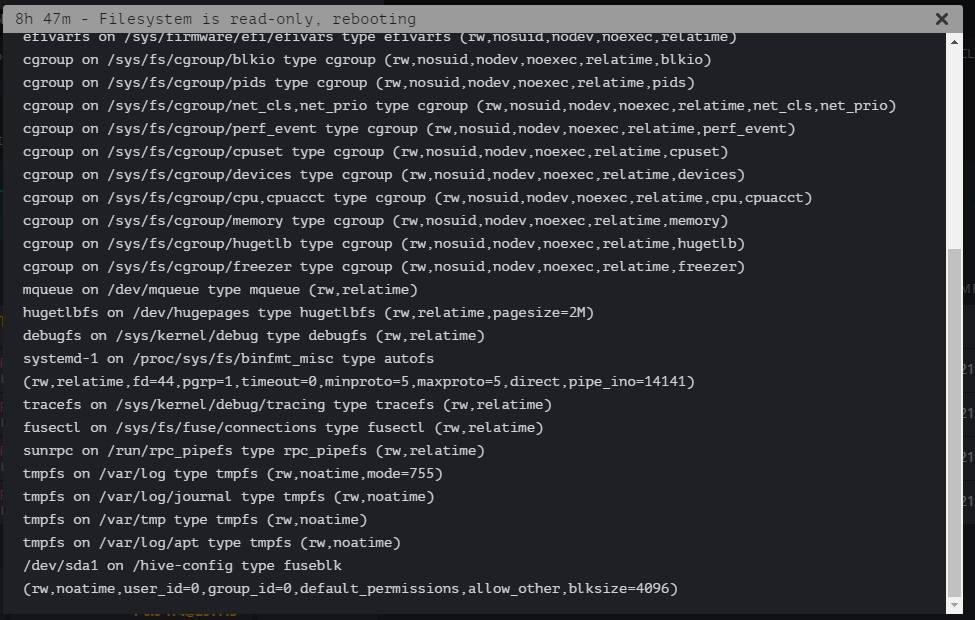Click the mqueue on /dev/mqueue line

[x=219, y=290]
